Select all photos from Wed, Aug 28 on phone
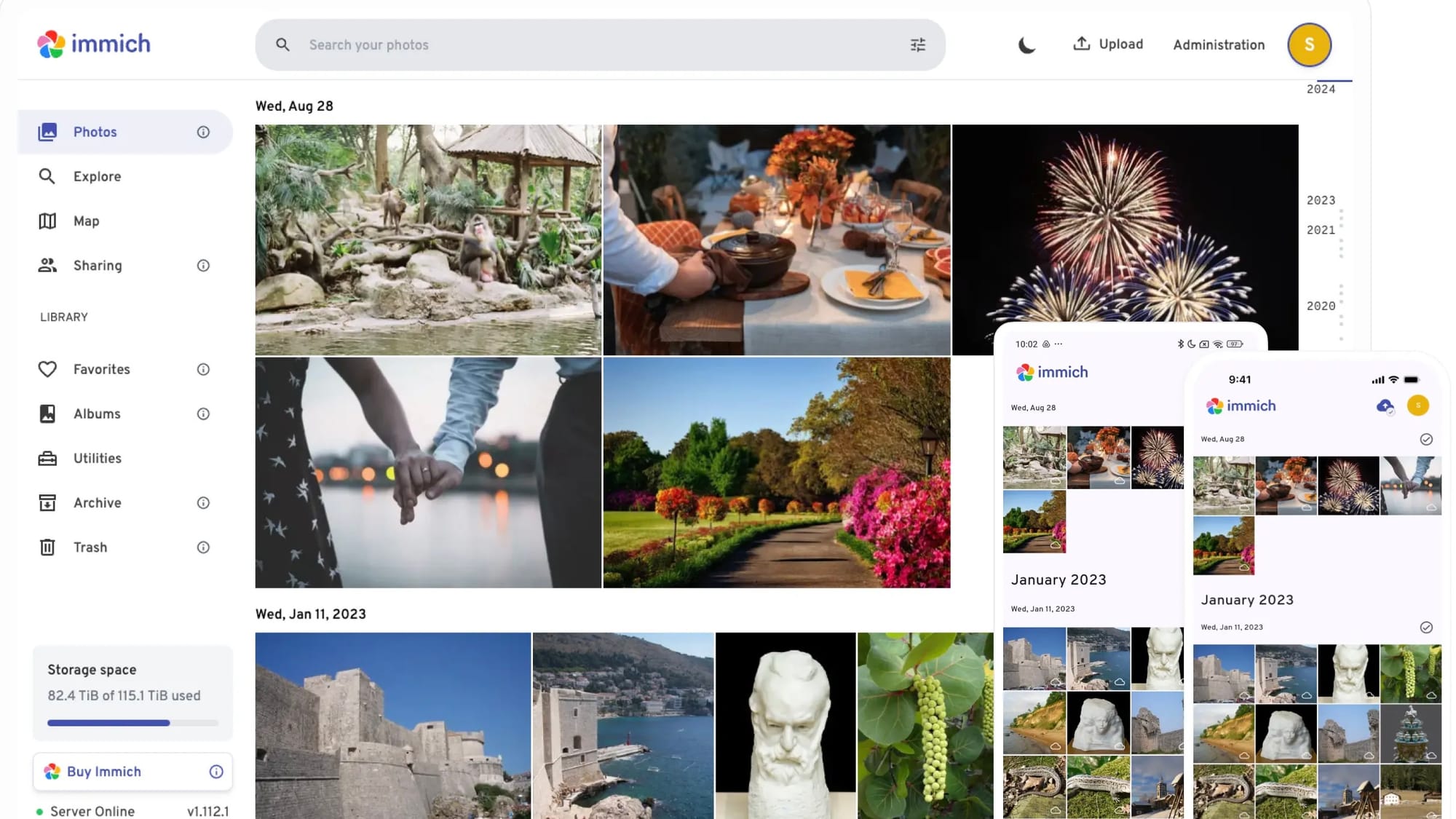The height and width of the screenshot is (819, 1456). click(x=1426, y=439)
